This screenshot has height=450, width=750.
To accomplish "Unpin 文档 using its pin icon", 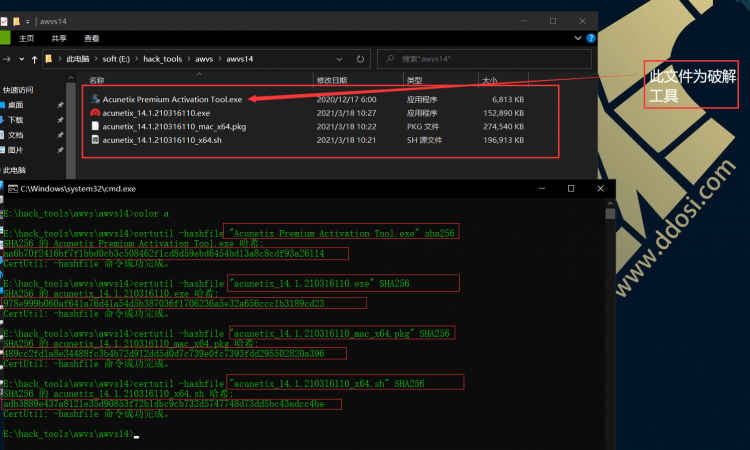I will click(x=60, y=135).
